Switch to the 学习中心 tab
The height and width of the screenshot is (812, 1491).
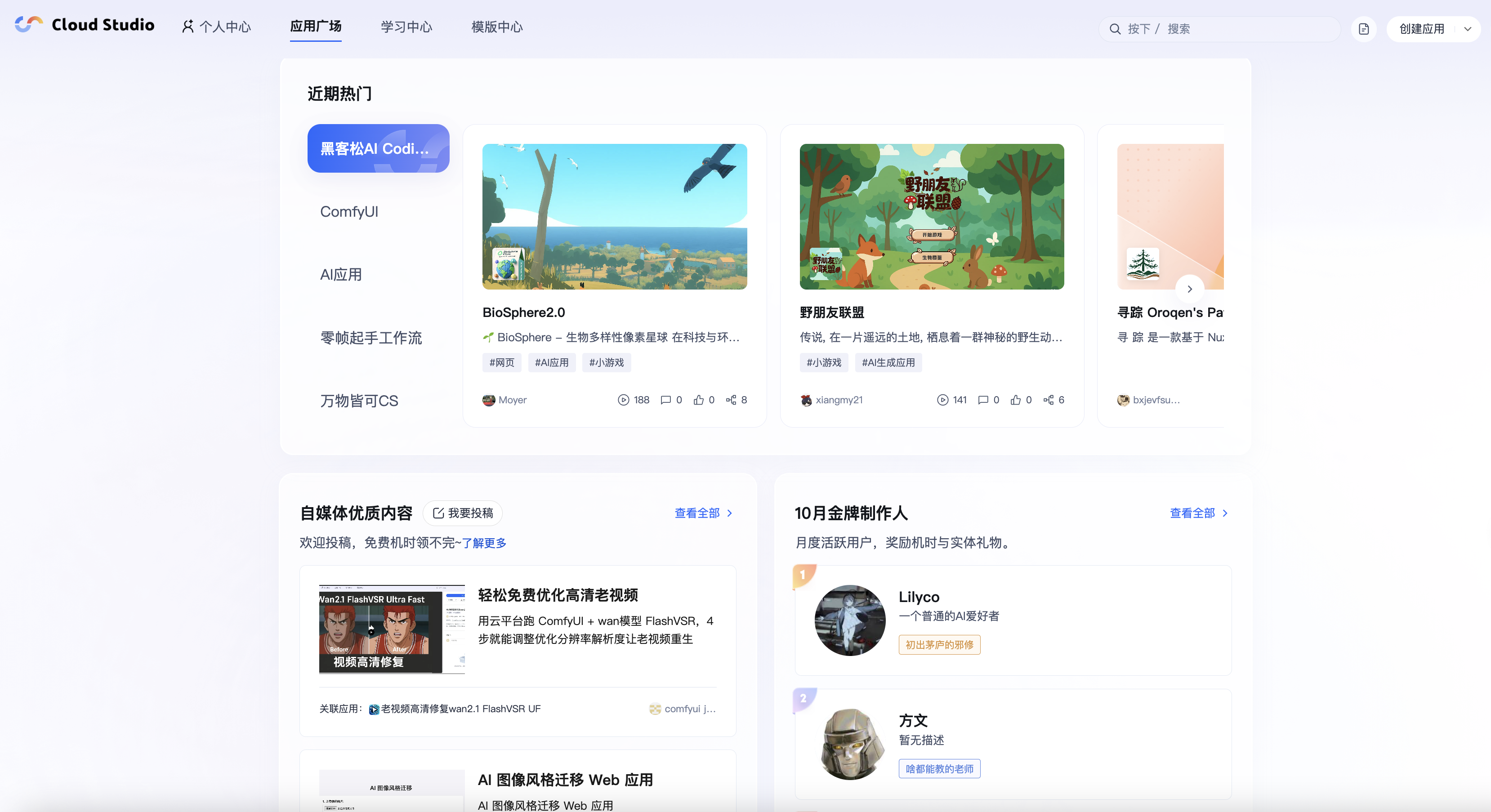pyautogui.click(x=406, y=26)
